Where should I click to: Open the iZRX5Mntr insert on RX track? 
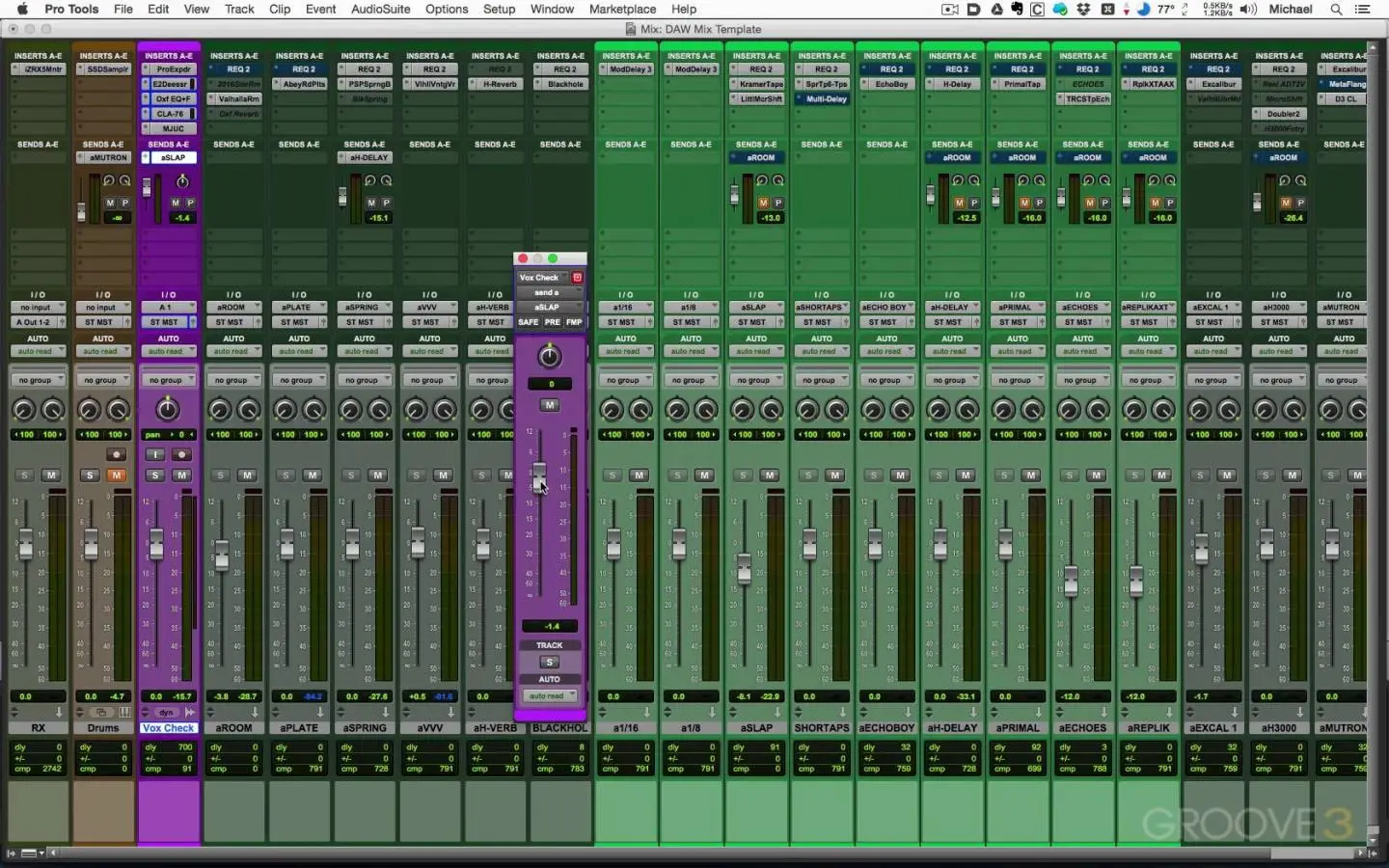[x=41, y=69]
